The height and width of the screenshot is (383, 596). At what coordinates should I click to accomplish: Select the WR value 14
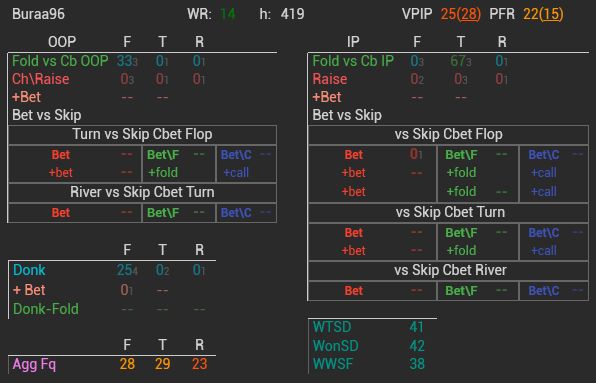click(228, 14)
